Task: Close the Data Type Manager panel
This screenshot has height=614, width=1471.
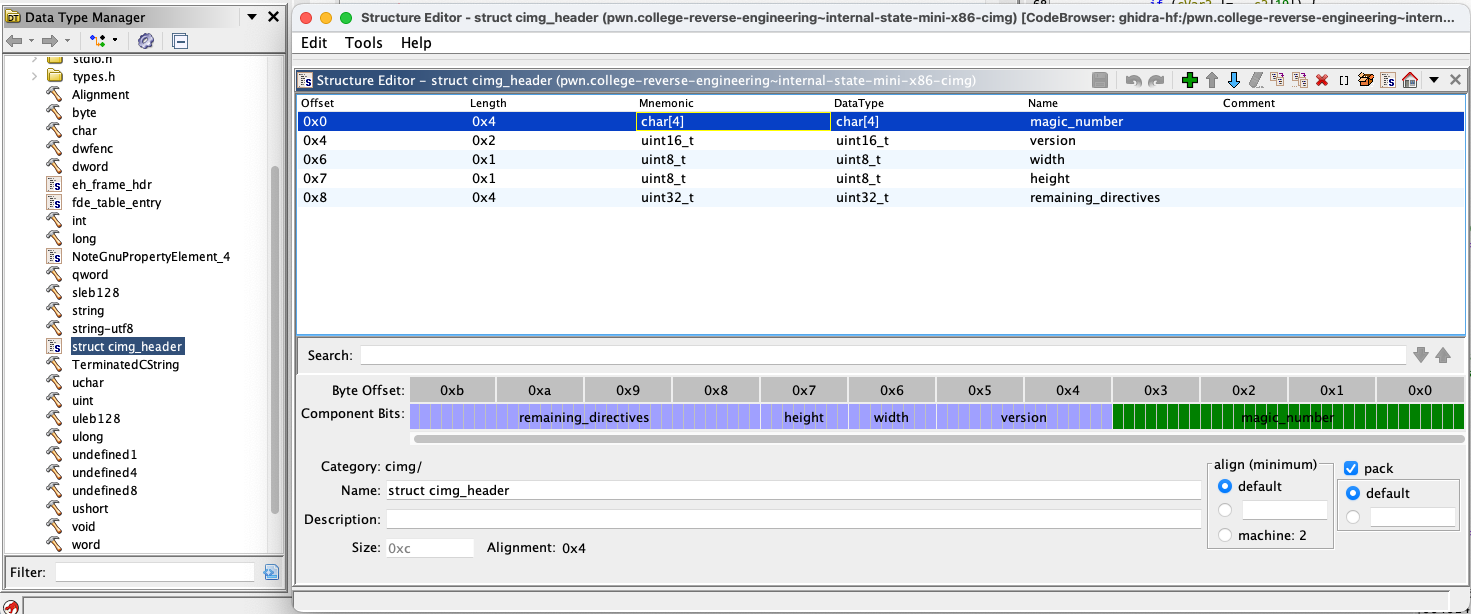Action: [273, 17]
